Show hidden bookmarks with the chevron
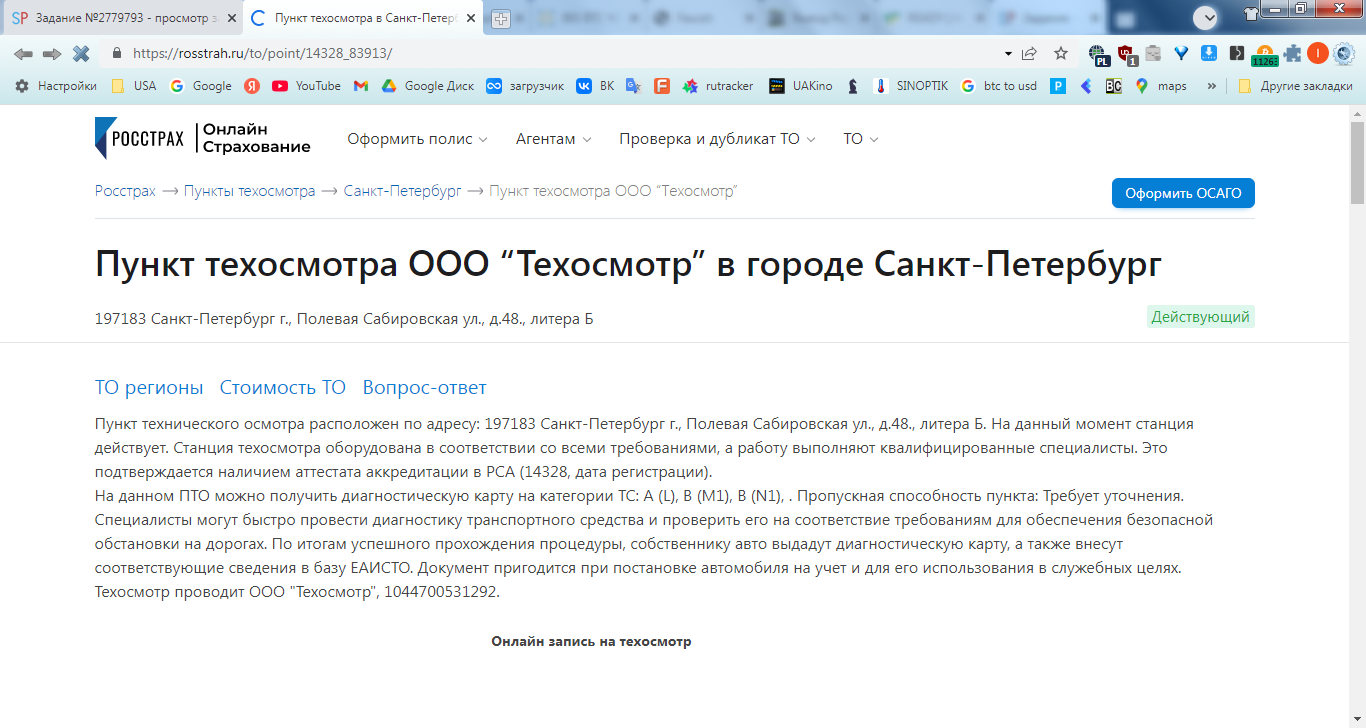1366x728 pixels. point(1212,86)
